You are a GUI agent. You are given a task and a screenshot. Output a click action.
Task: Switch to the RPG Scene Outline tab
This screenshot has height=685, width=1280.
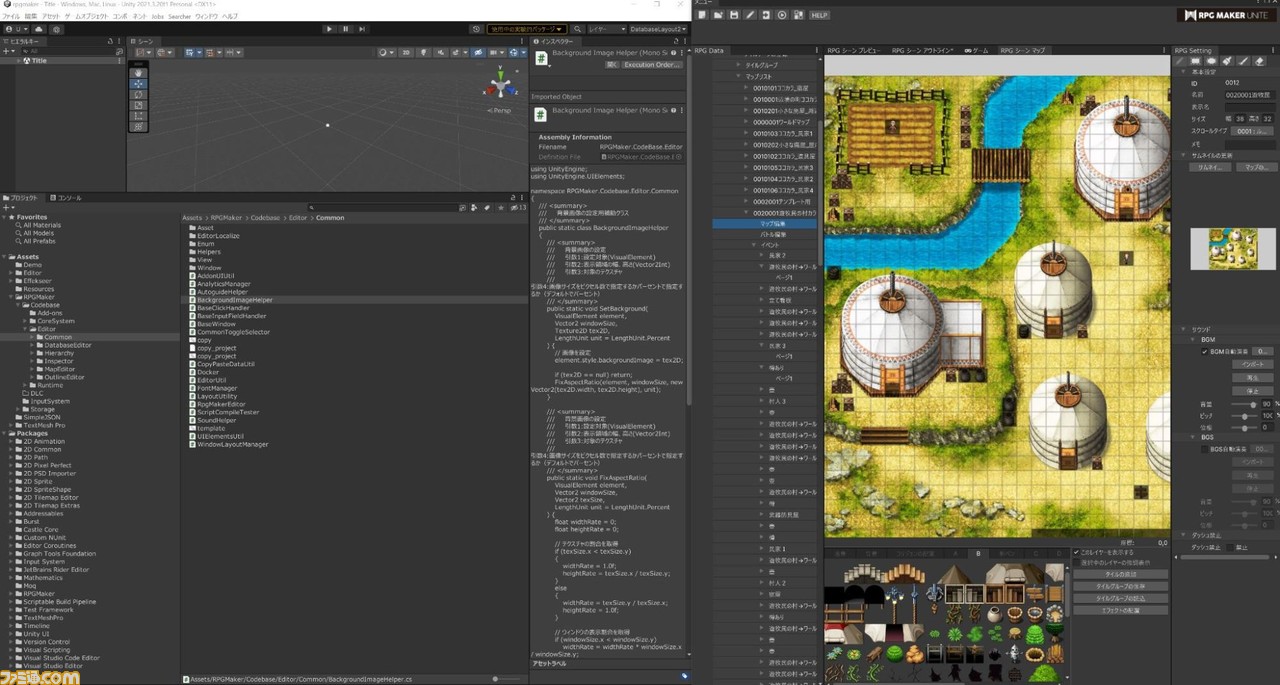923,49
